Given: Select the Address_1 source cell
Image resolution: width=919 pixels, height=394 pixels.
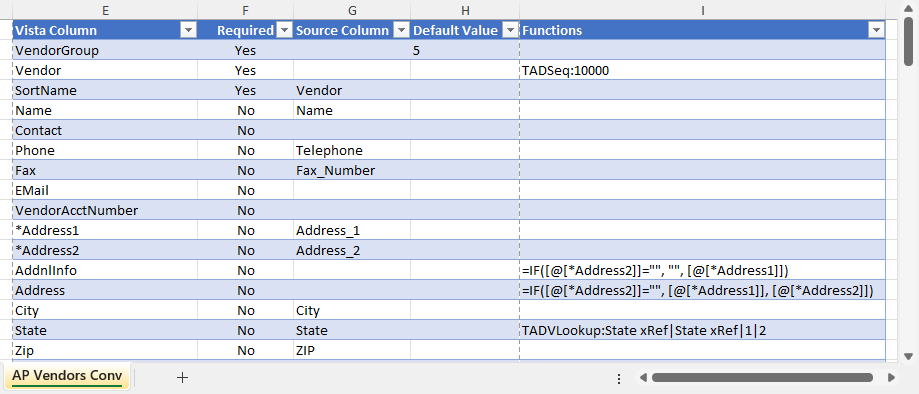Looking at the screenshot, I should 352,230.
